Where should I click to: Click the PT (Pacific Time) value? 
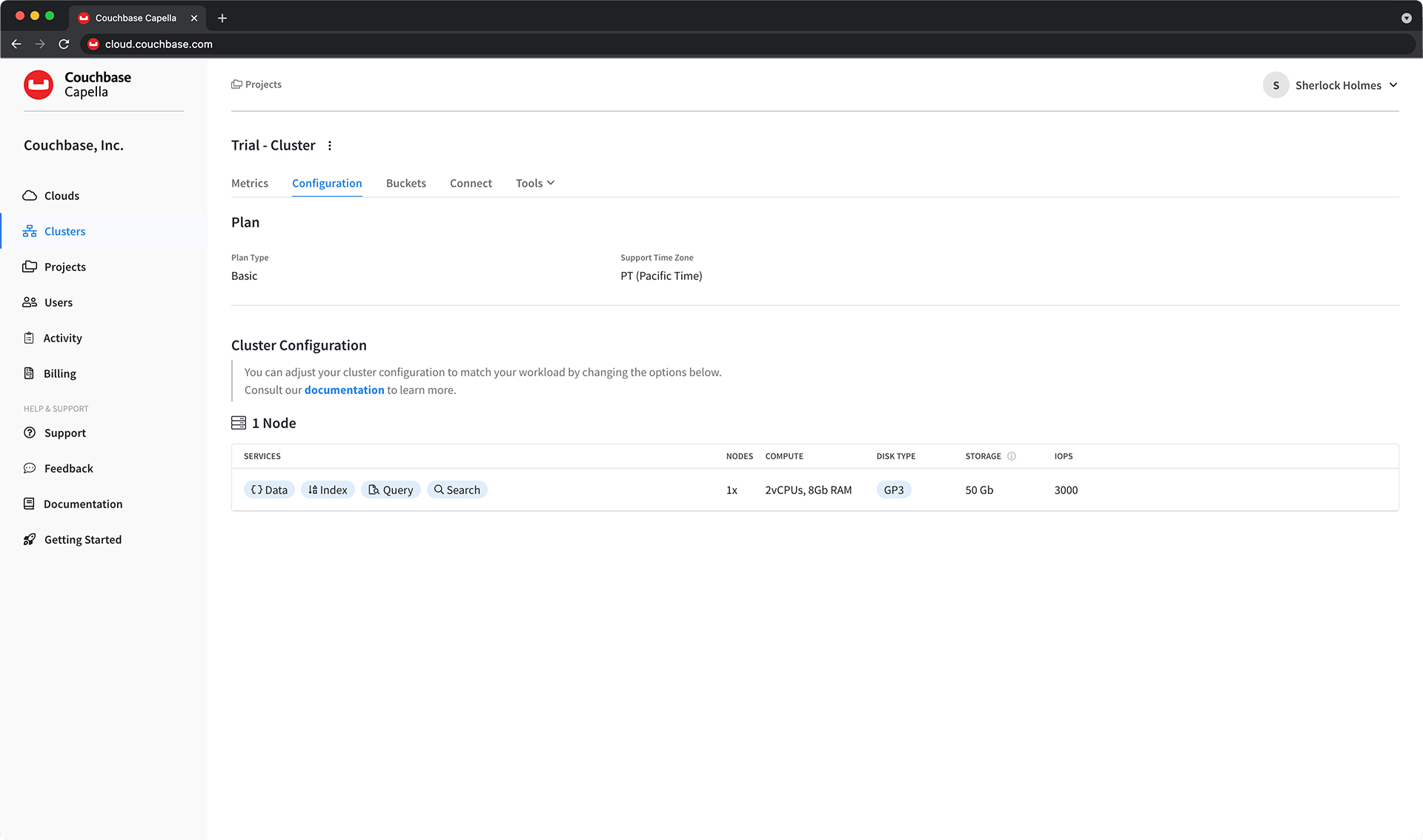661,276
